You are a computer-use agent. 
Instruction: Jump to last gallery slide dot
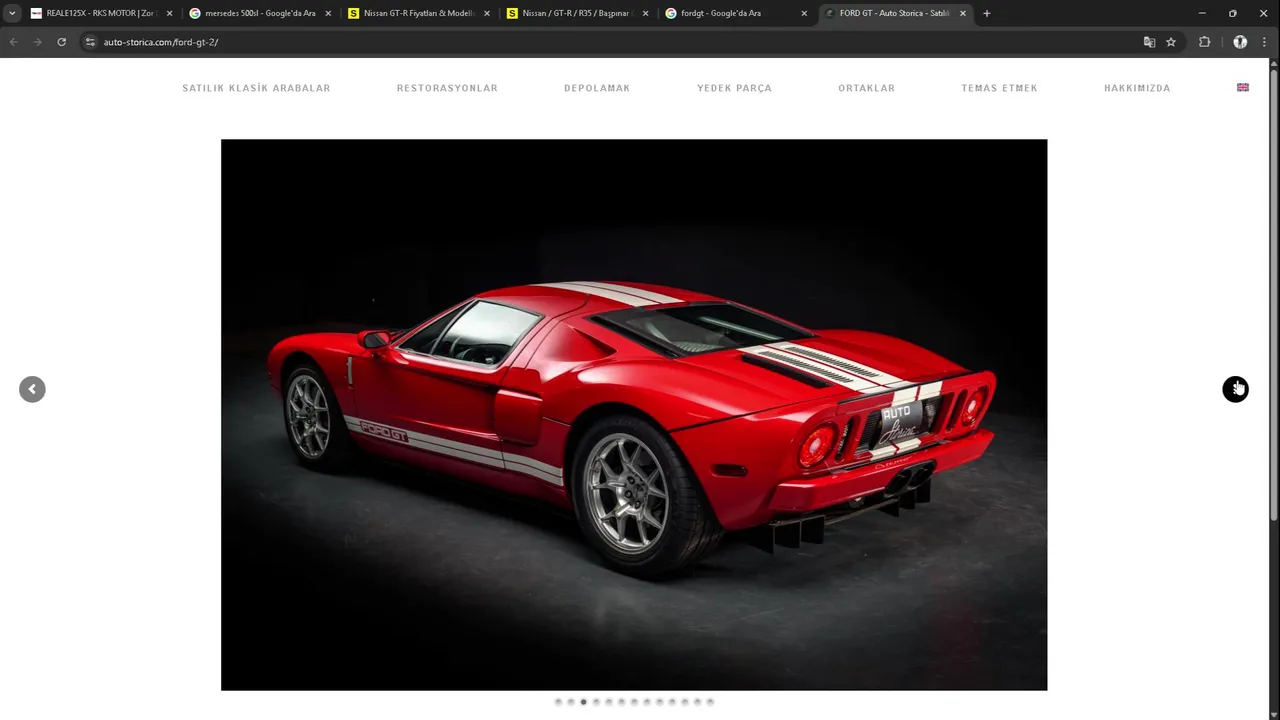click(710, 702)
